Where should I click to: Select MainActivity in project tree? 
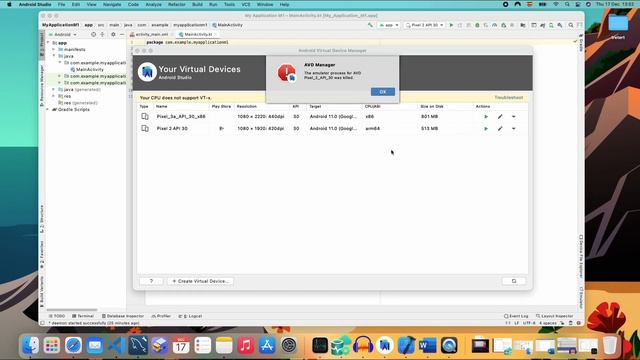click(x=89, y=69)
